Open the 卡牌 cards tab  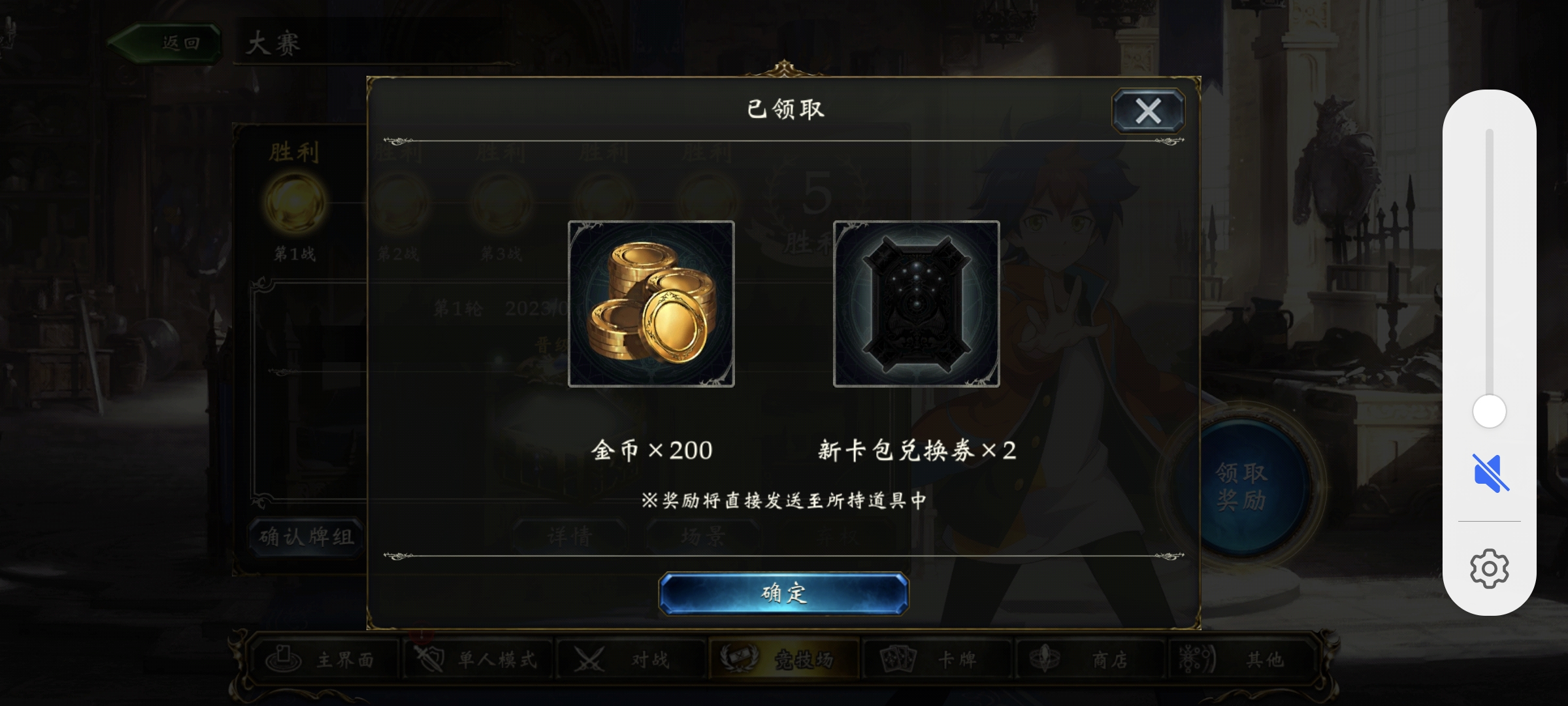click(x=937, y=659)
